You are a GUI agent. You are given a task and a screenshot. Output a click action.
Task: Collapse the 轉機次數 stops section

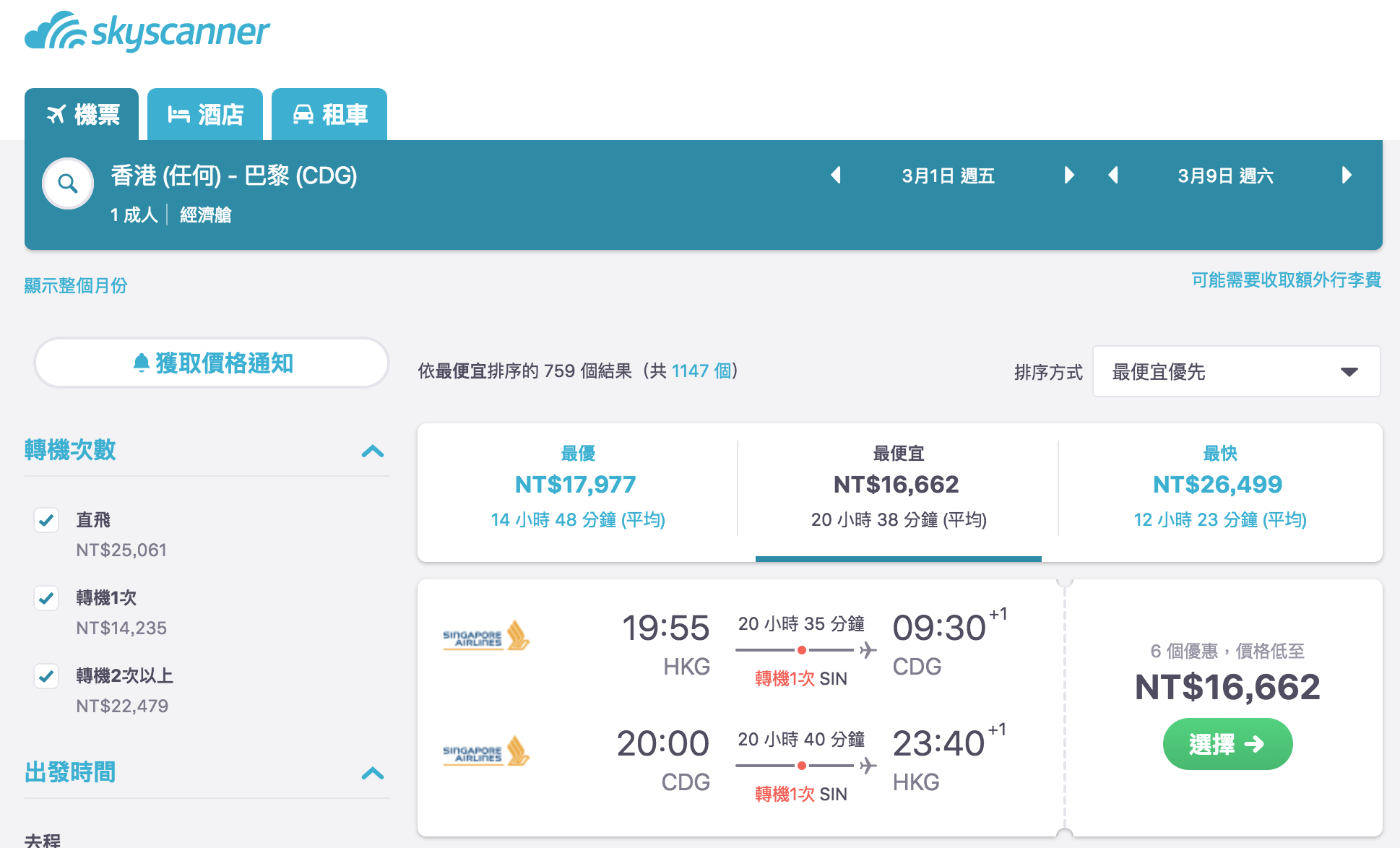373,451
